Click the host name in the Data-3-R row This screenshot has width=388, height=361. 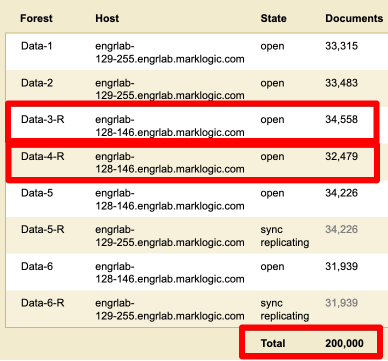(170, 126)
